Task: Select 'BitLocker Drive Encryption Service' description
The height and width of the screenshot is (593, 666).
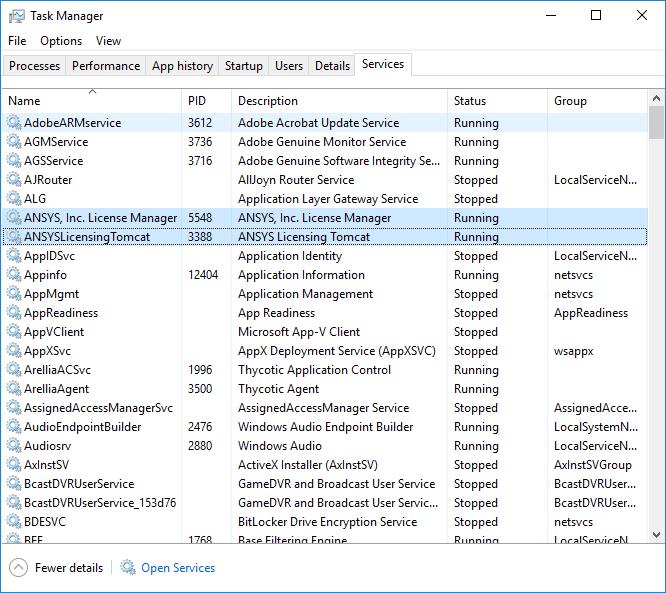Action: point(327,522)
